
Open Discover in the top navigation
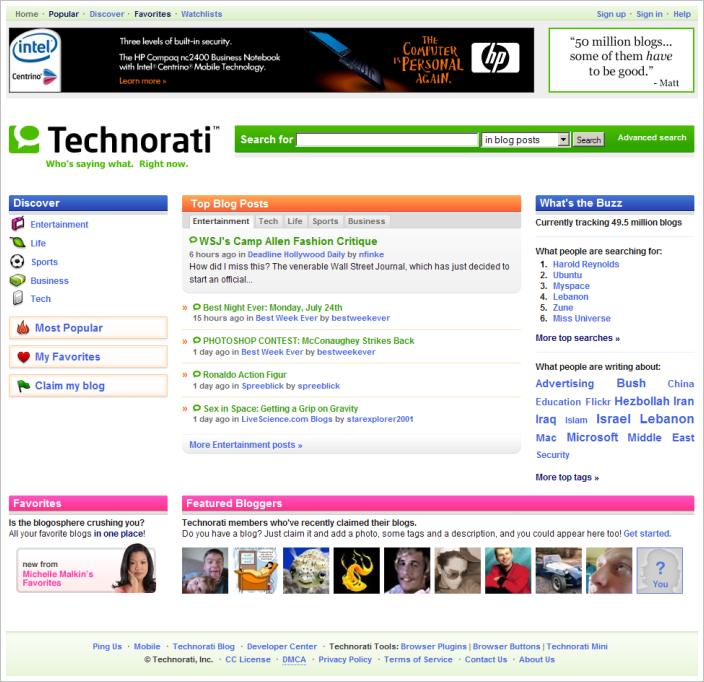tap(106, 14)
